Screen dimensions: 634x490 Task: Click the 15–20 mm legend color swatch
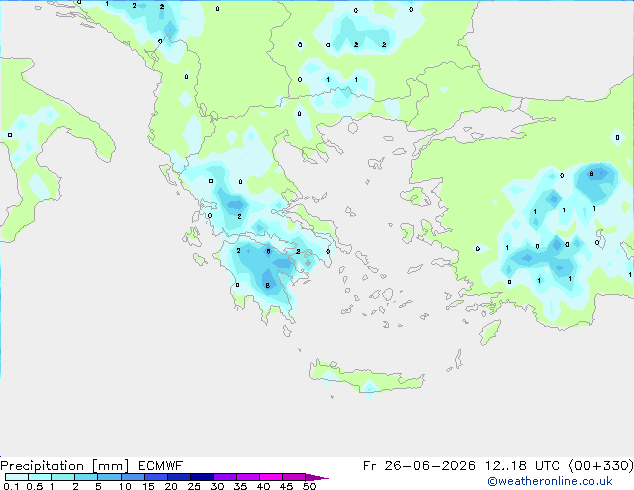tap(155, 477)
